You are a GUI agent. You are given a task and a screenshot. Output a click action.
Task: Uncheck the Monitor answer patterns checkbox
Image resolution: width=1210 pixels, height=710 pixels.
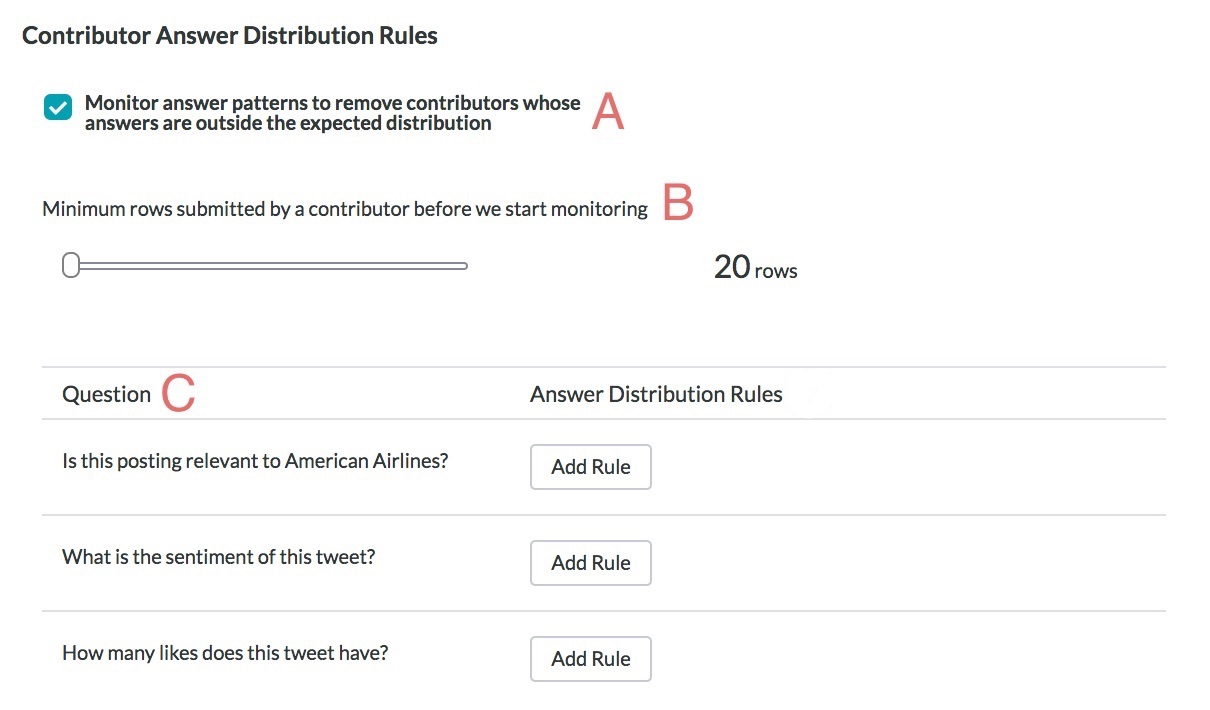pyautogui.click(x=57, y=107)
